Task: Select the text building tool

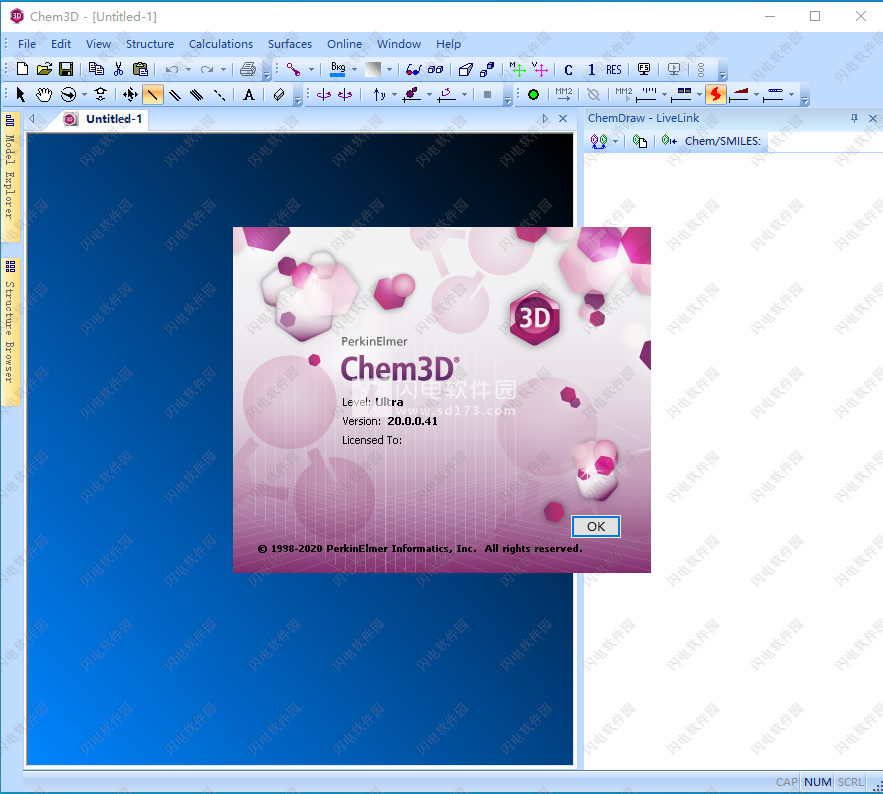Action: click(x=248, y=95)
